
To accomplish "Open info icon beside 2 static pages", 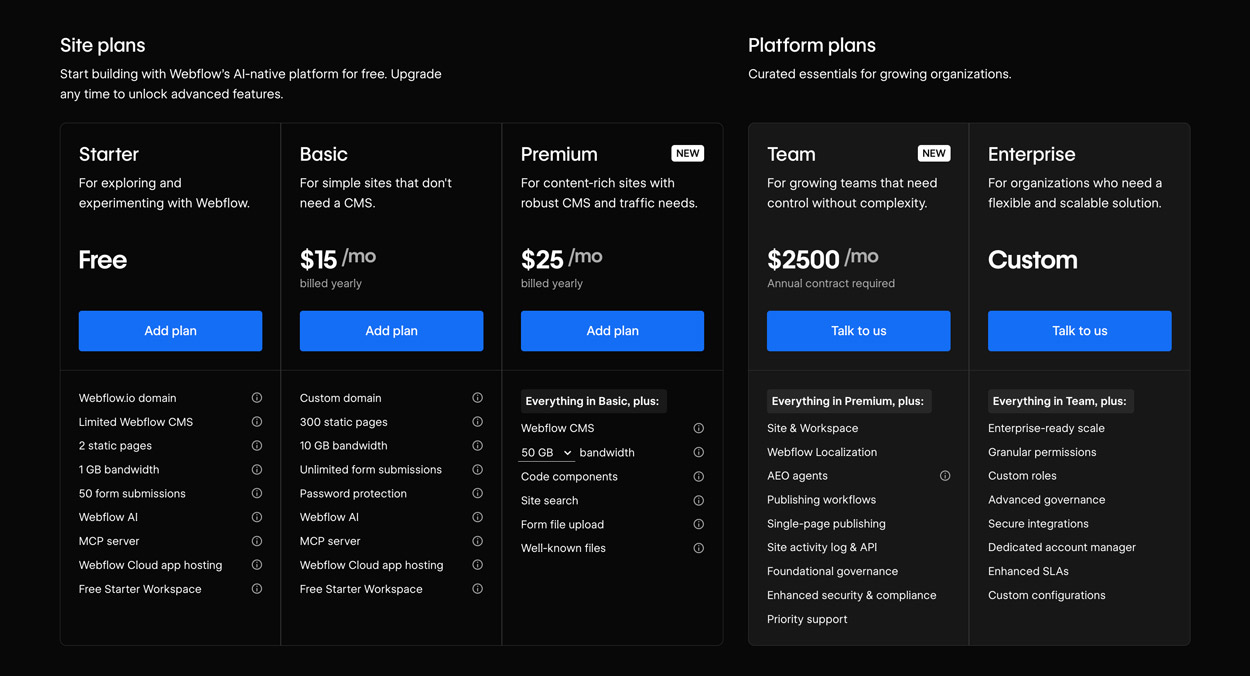I will point(257,446).
